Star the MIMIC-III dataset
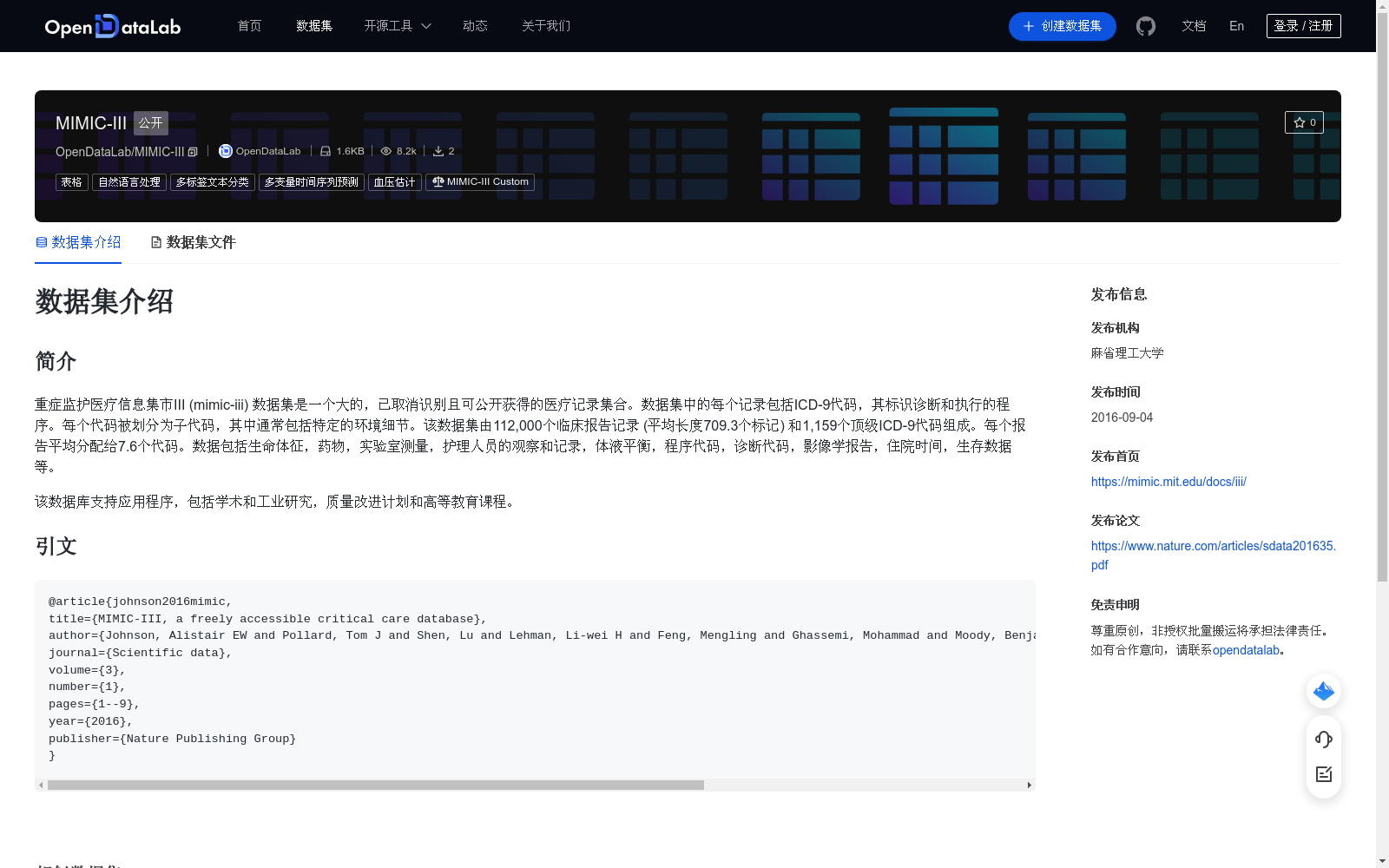This screenshot has height=868, width=1389. pos(1303,122)
